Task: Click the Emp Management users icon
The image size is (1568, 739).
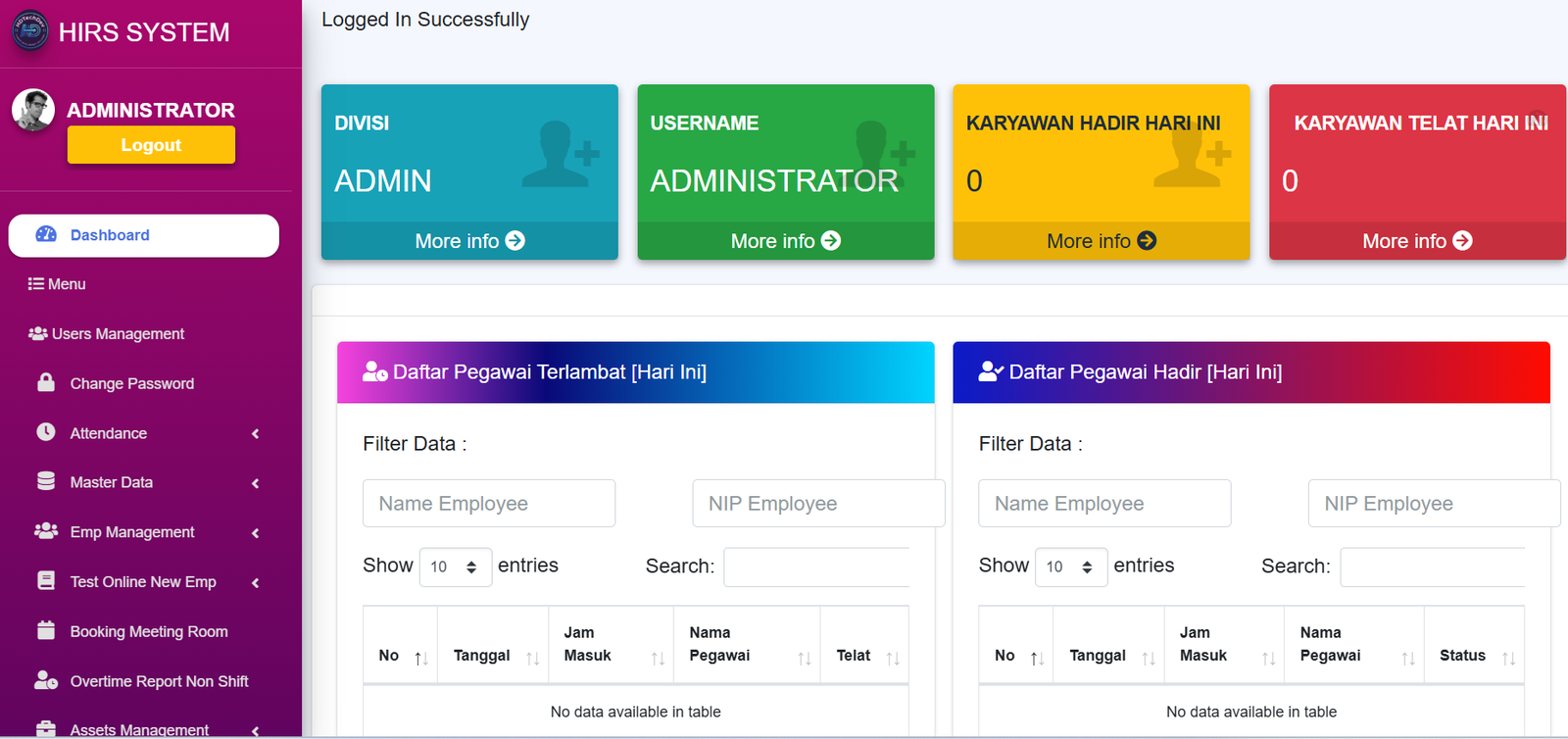Action: click(46, 530)
